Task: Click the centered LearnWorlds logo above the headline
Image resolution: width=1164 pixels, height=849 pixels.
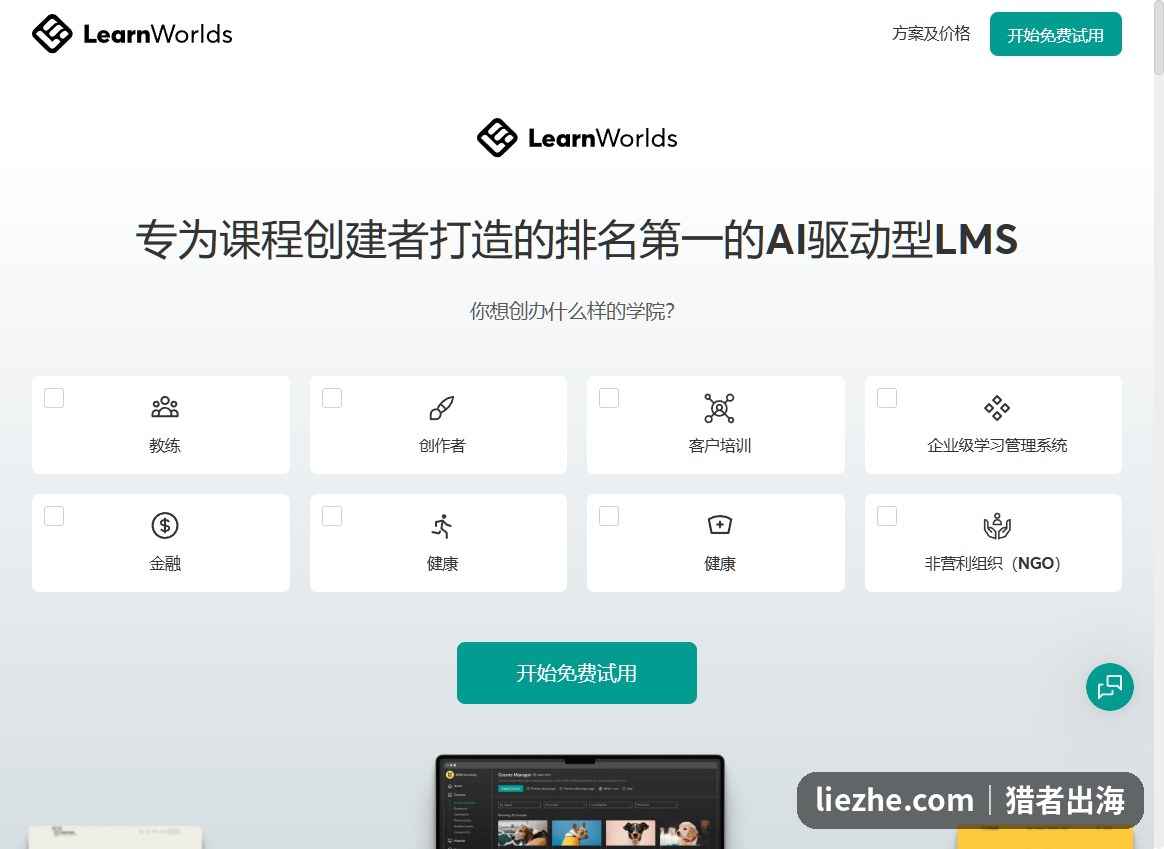Action: pos(577,137)
